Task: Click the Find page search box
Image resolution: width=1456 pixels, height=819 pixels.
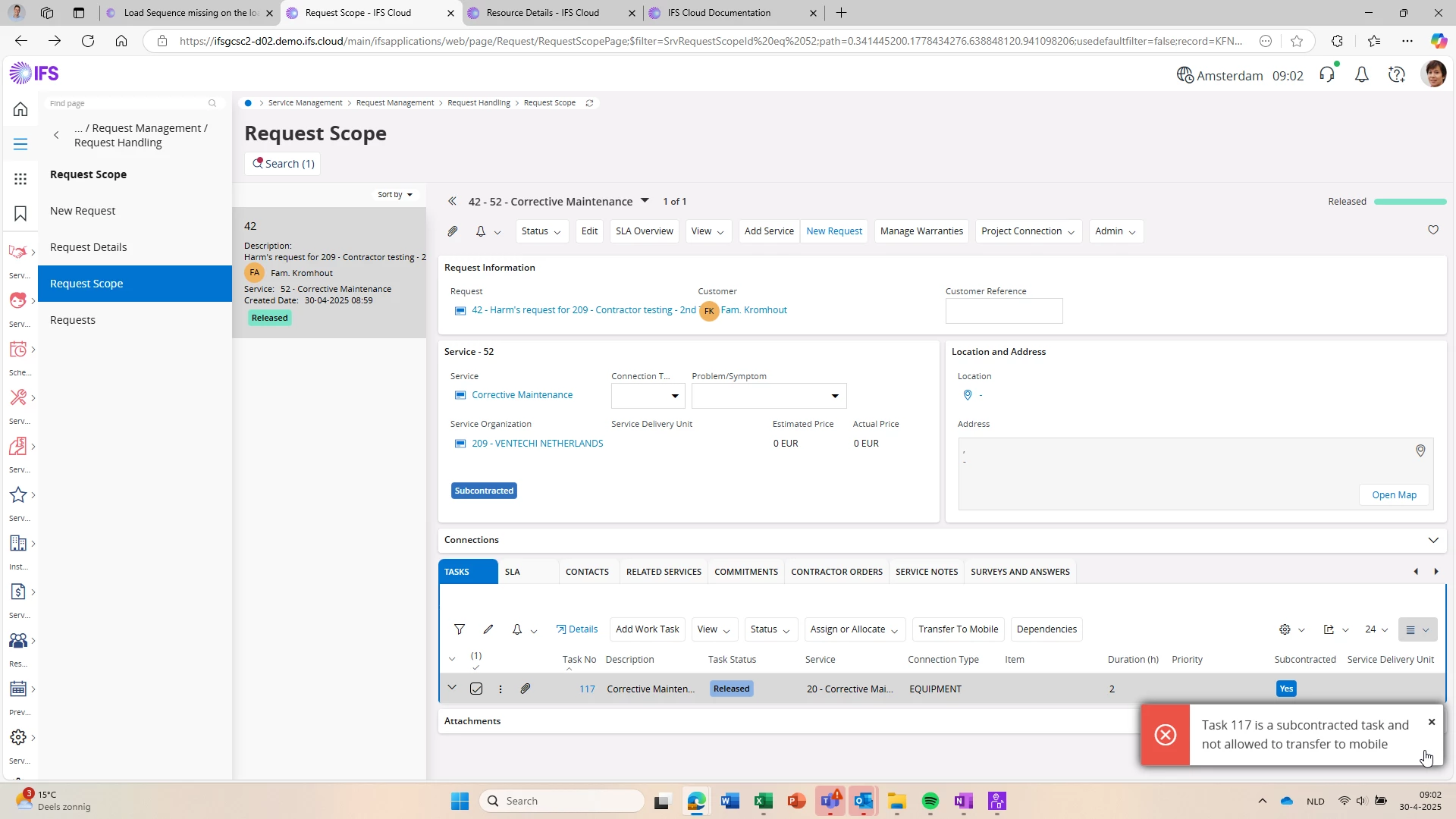Action: pos(133,103)
